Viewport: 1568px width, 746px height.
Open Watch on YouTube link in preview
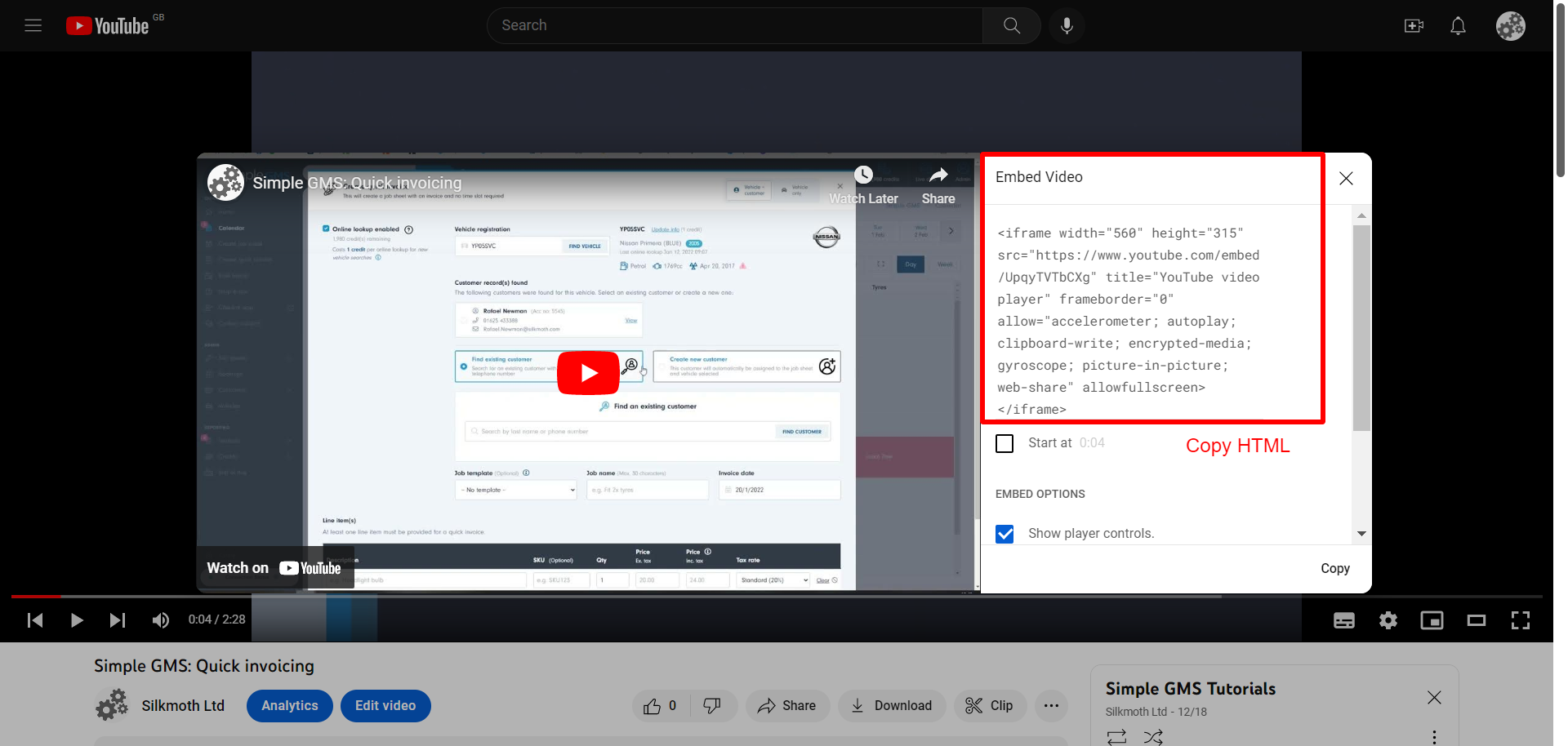click(x=274, y=568)
